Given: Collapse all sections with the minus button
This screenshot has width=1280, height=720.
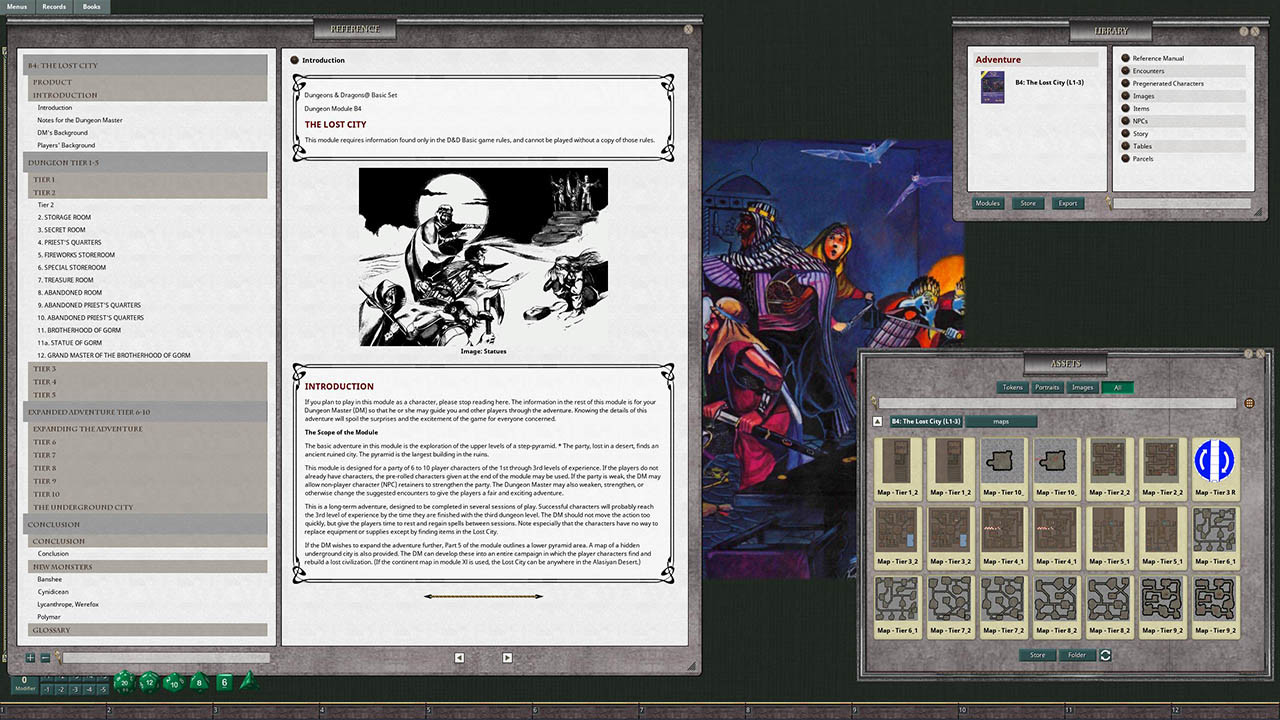Looking at the screenshot, I should coord(44,657).
